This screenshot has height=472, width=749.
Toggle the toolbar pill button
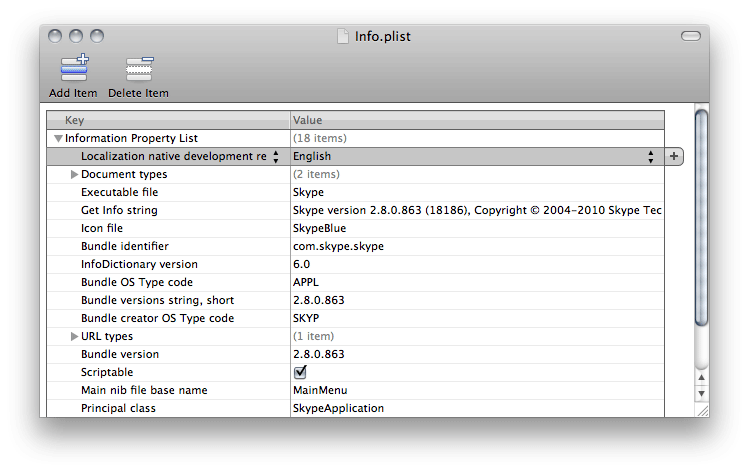pos(691,36)
